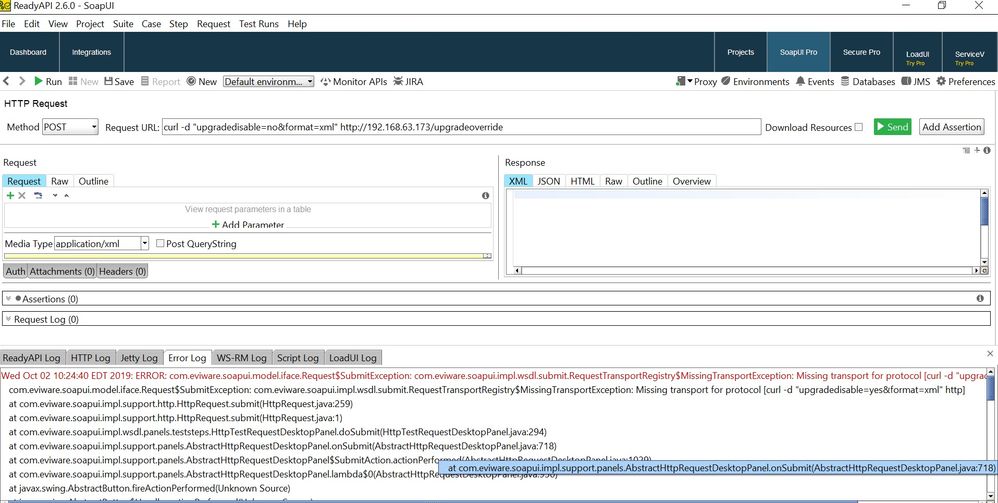Open the Method POST dropdown

tap(69, 128)
